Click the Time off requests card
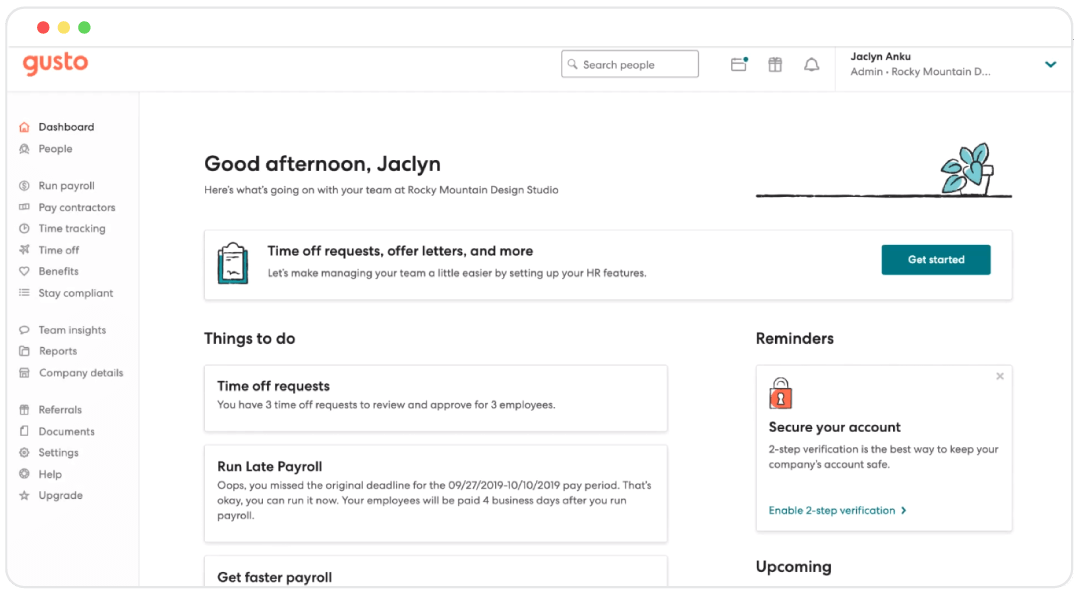This screenshot has width=1080, height=596. point(436,398)
